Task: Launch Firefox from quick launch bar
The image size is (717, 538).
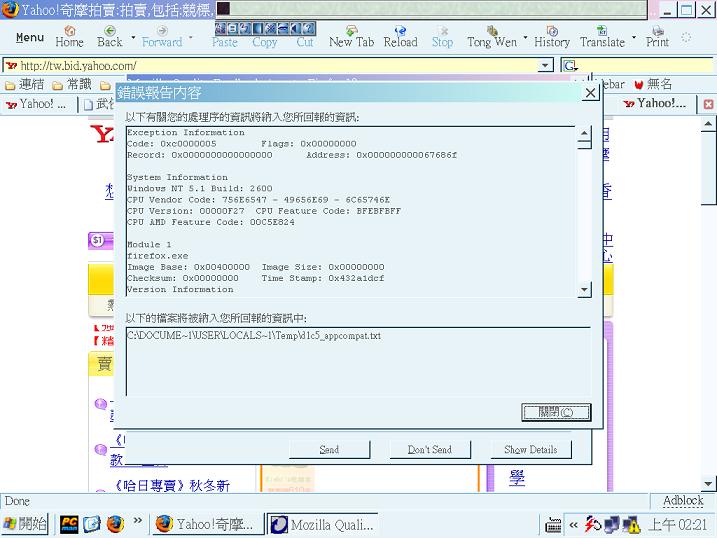Action: click(115, 524)
